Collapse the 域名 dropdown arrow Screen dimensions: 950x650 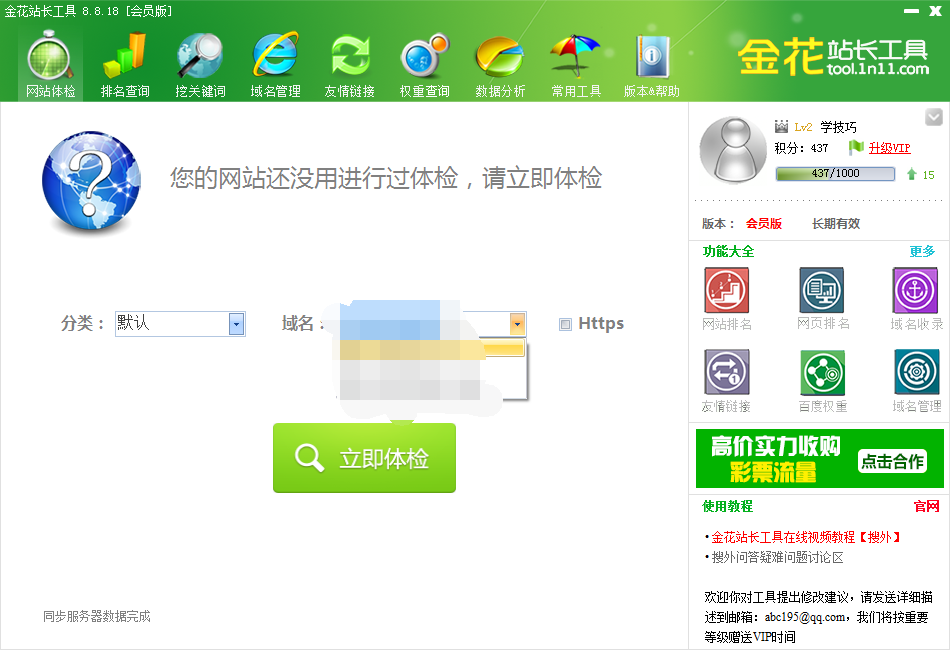click(517, 324)
